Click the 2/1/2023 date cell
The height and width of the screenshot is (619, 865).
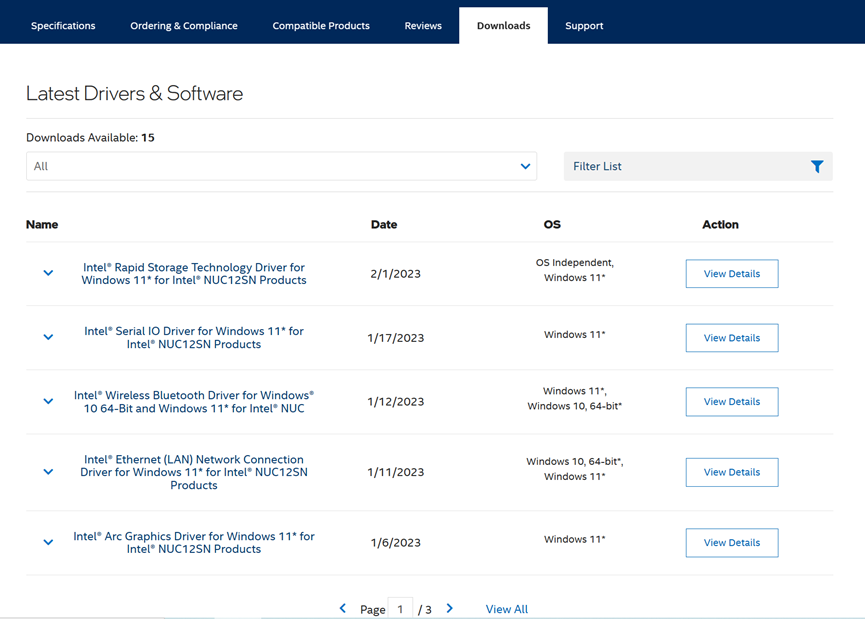[x=396, y=274]
